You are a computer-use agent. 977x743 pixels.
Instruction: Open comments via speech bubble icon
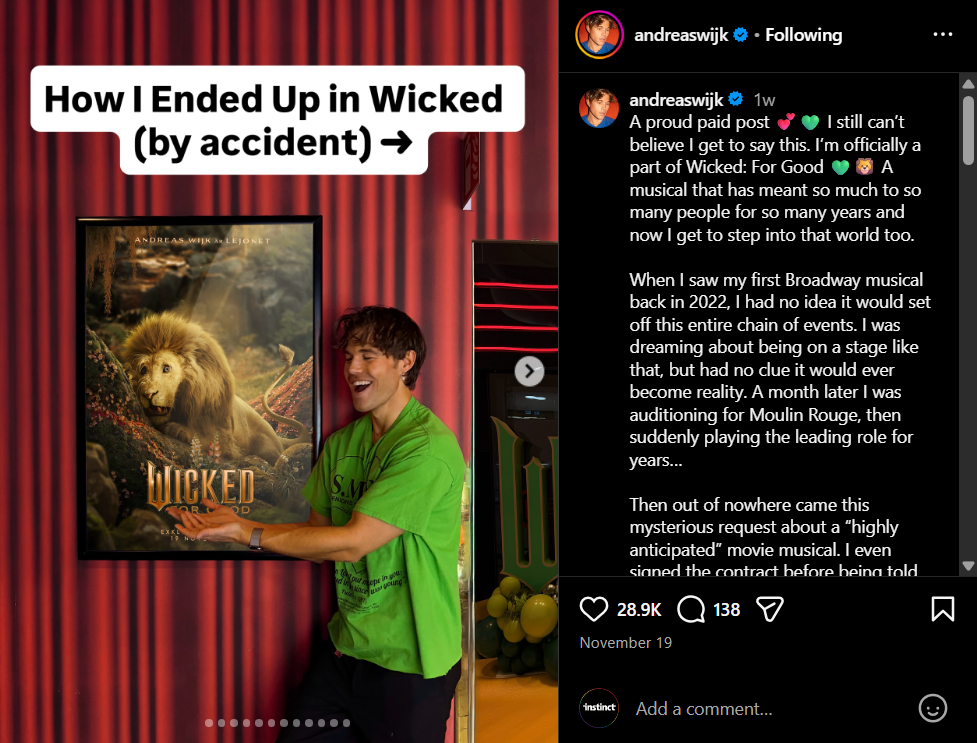[x=691, y=609]
